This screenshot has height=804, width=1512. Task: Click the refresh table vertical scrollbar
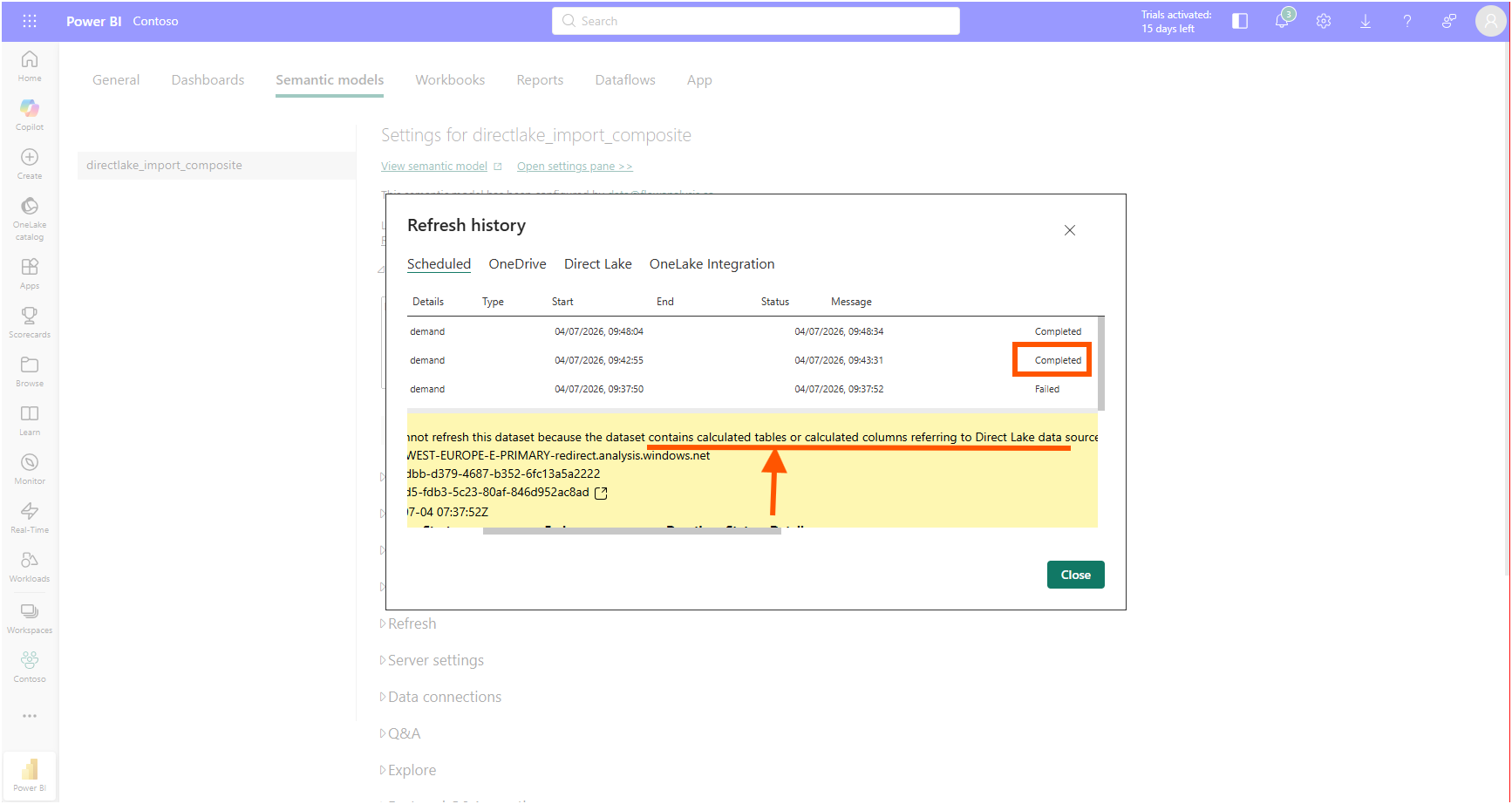coord(1101,364)
